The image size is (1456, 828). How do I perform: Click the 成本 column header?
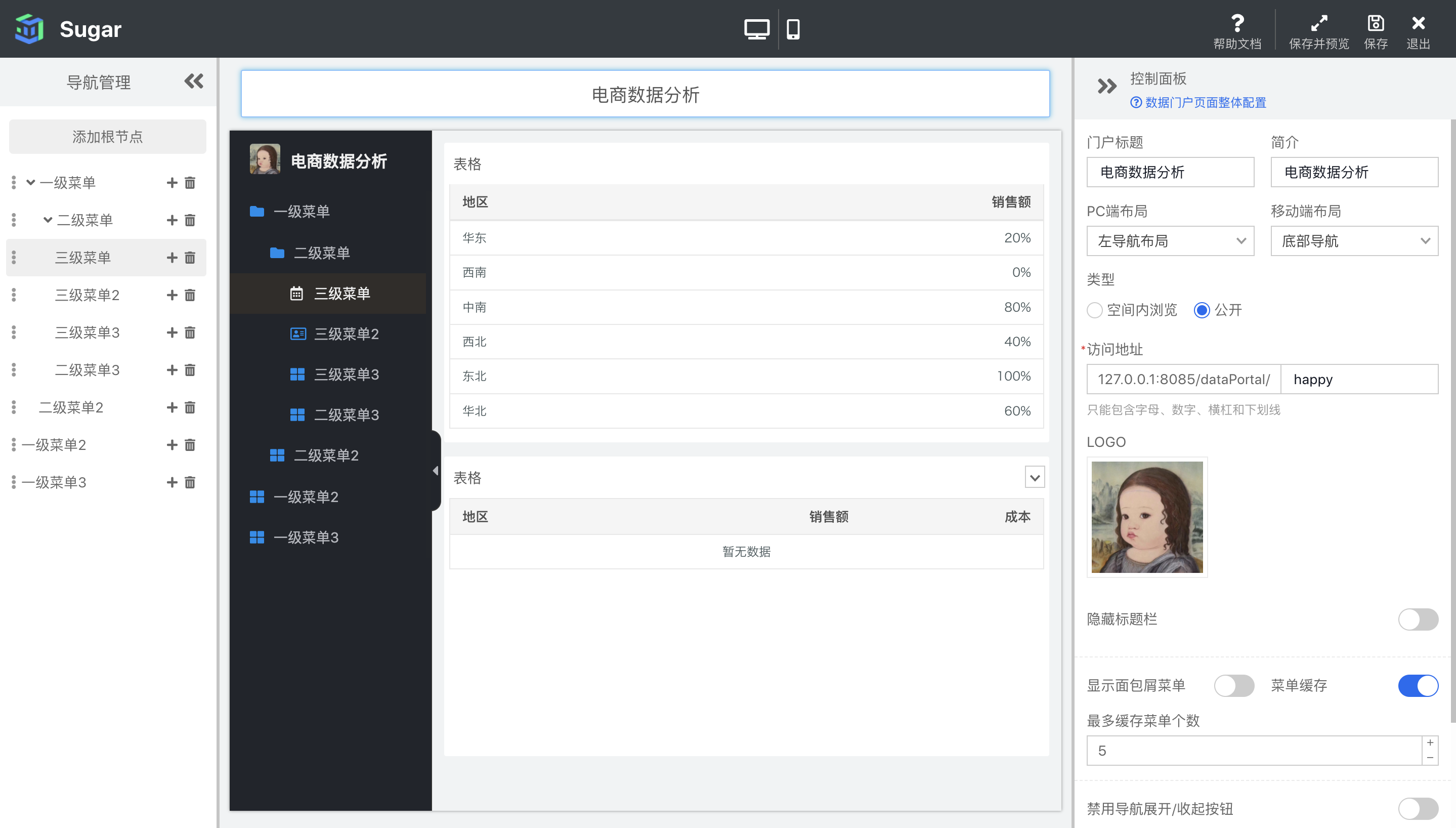(1017, 517)
